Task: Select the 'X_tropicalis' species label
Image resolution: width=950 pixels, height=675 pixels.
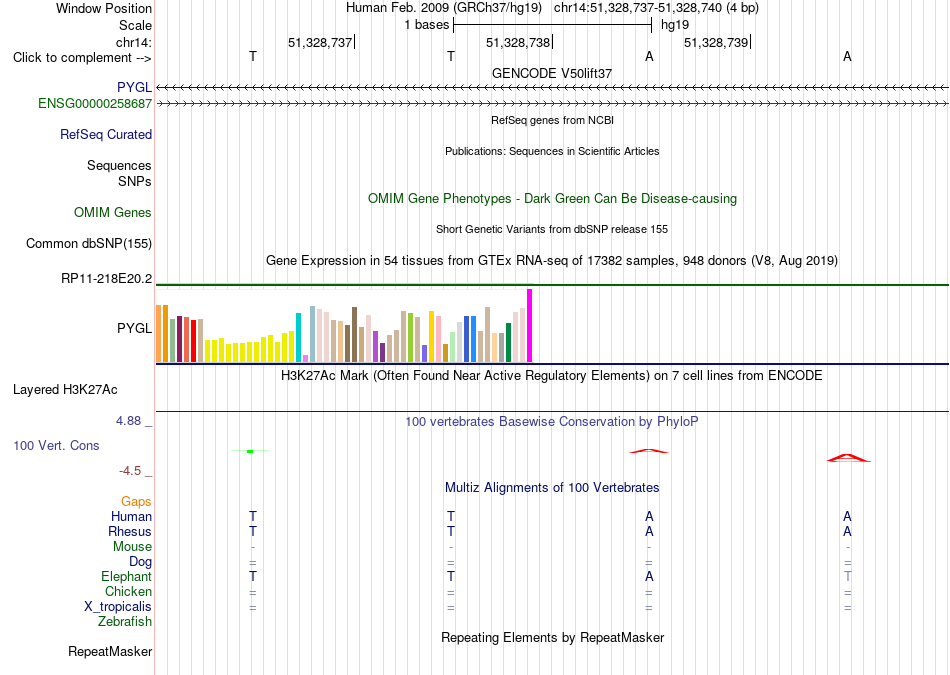Action: (x=118, y=607)
